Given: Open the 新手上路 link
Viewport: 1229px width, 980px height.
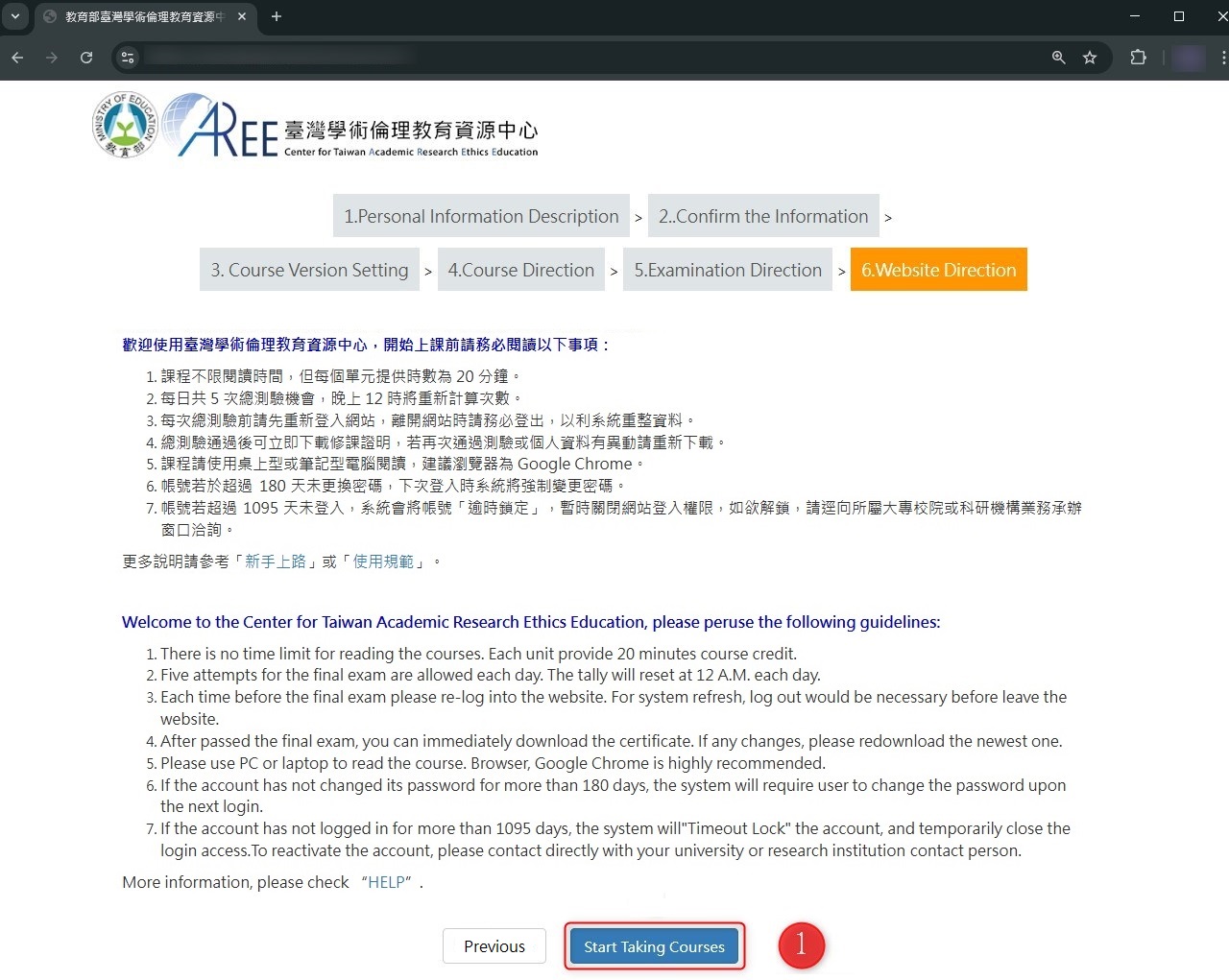Looking at the screenshot, I should [x=276, y=562].
